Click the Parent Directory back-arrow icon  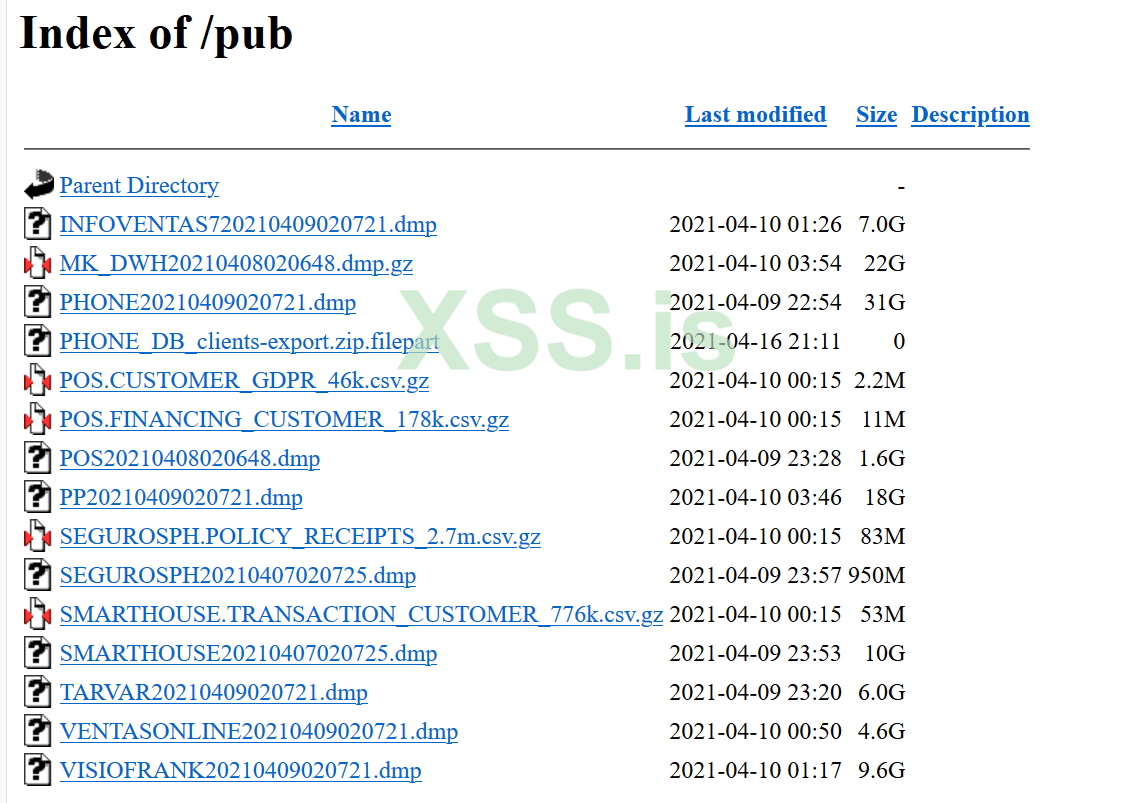coord(38,185)
